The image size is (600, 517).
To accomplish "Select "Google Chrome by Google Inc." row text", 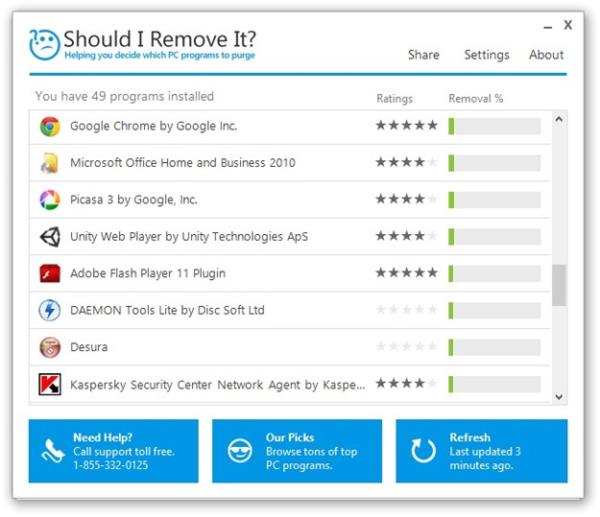I will point(154,126).
